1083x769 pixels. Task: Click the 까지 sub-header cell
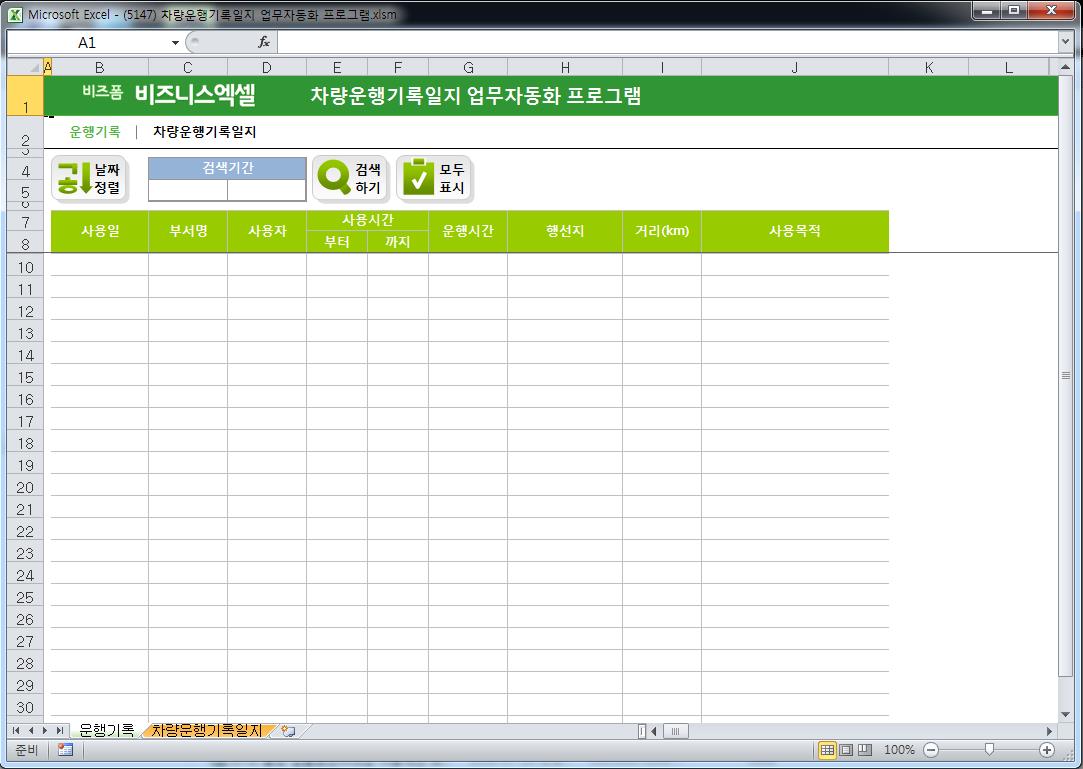(x=398, y=242)
